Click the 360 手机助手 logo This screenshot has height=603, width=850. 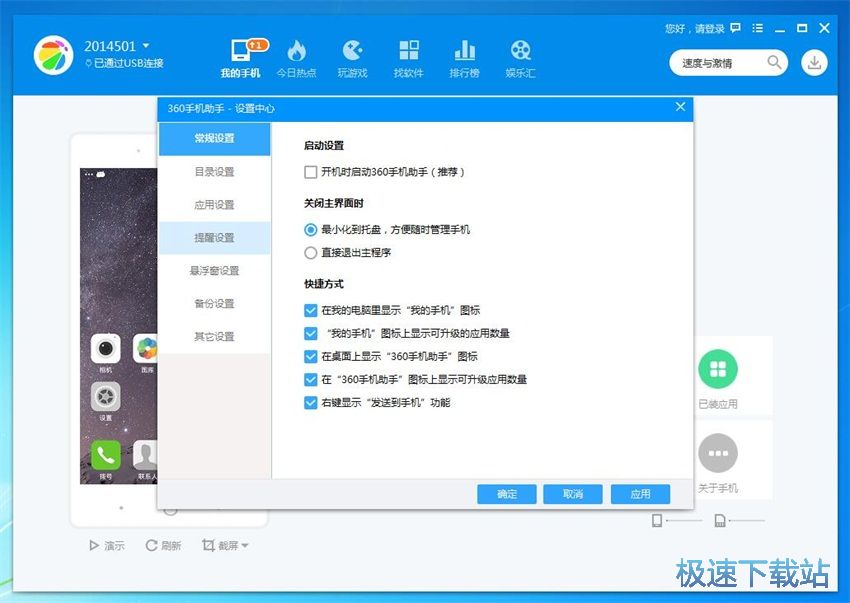coord(53,55)
